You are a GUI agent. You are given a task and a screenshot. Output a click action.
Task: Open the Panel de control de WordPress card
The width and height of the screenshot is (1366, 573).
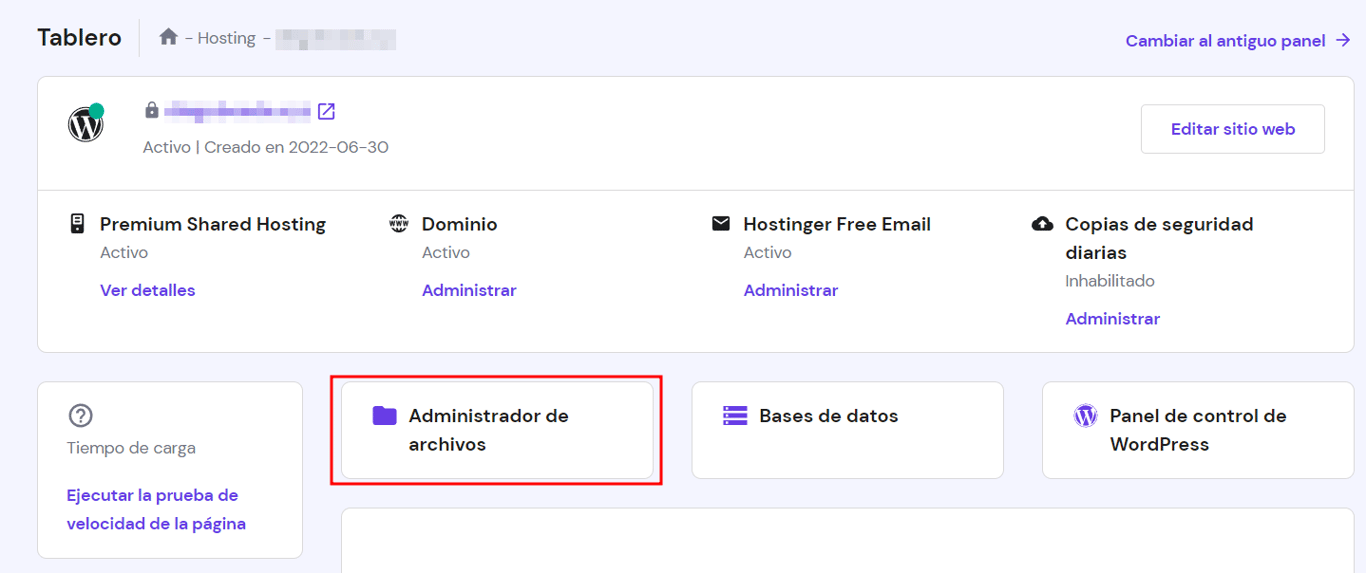tap(1198, 430)
